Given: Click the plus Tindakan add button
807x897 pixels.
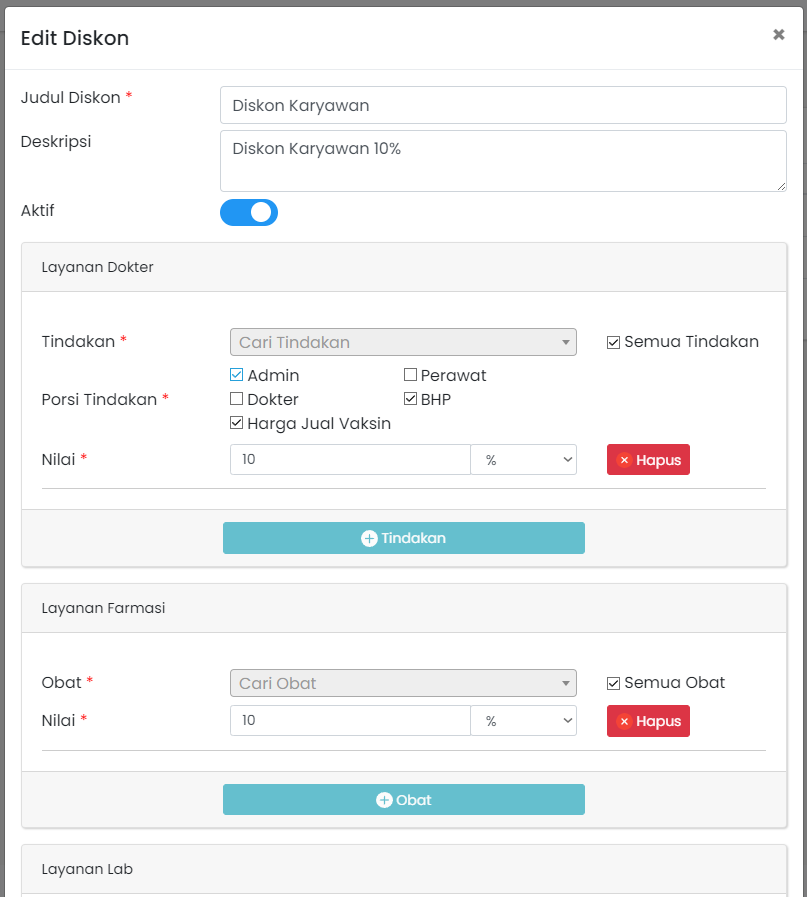Looking at the screenshot, I should [x=403, y=538].
